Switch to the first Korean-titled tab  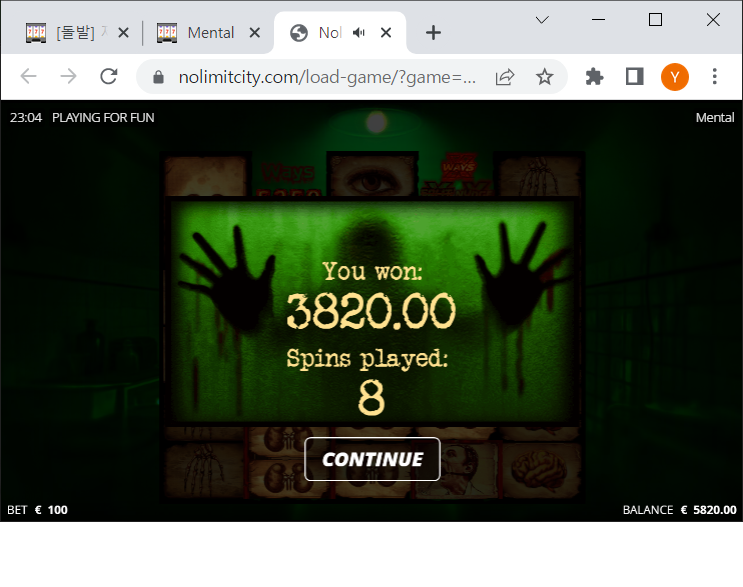(x=76, y=33)
